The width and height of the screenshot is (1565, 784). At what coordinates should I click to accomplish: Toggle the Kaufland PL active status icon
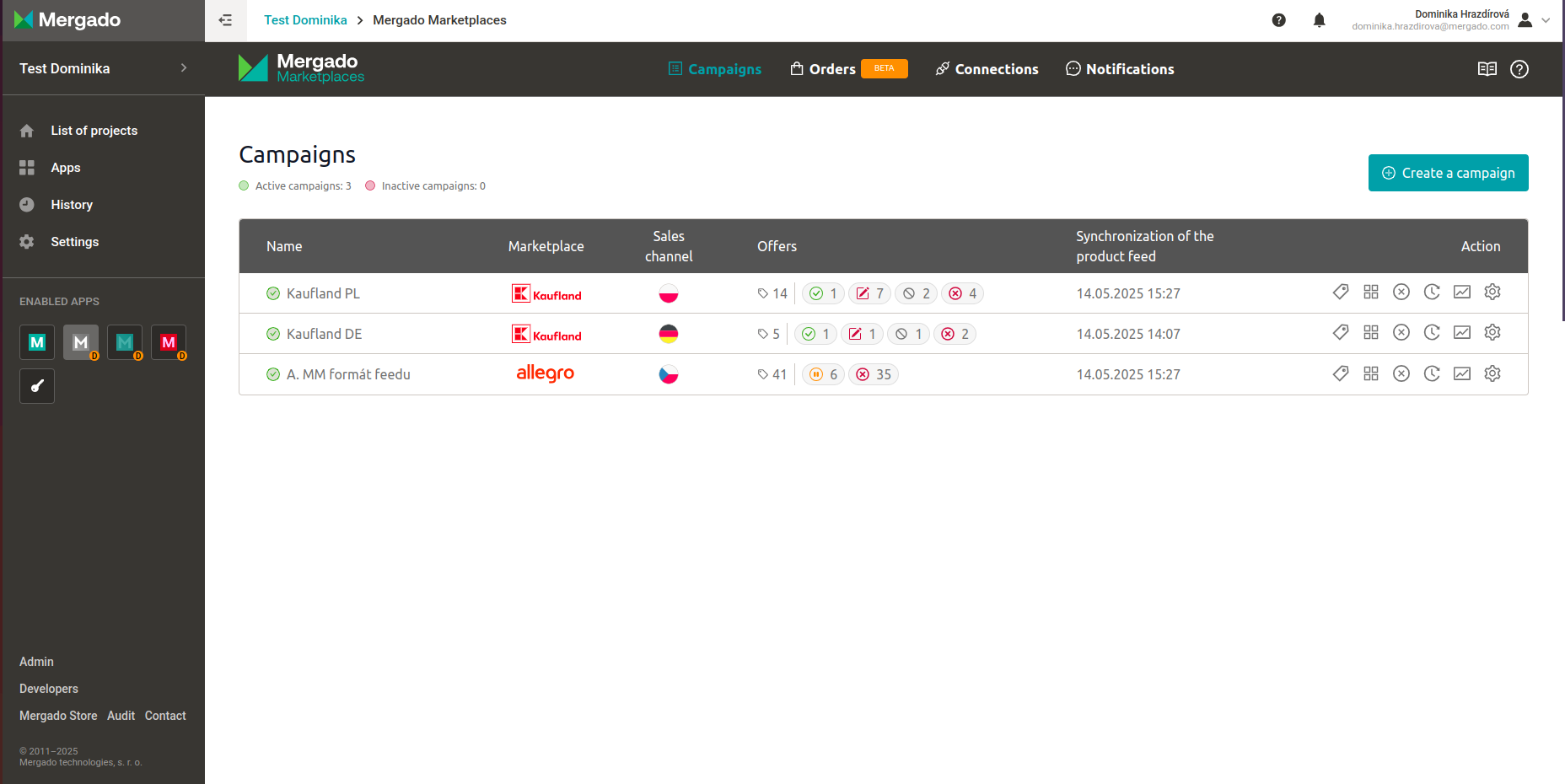click(273, 293)
